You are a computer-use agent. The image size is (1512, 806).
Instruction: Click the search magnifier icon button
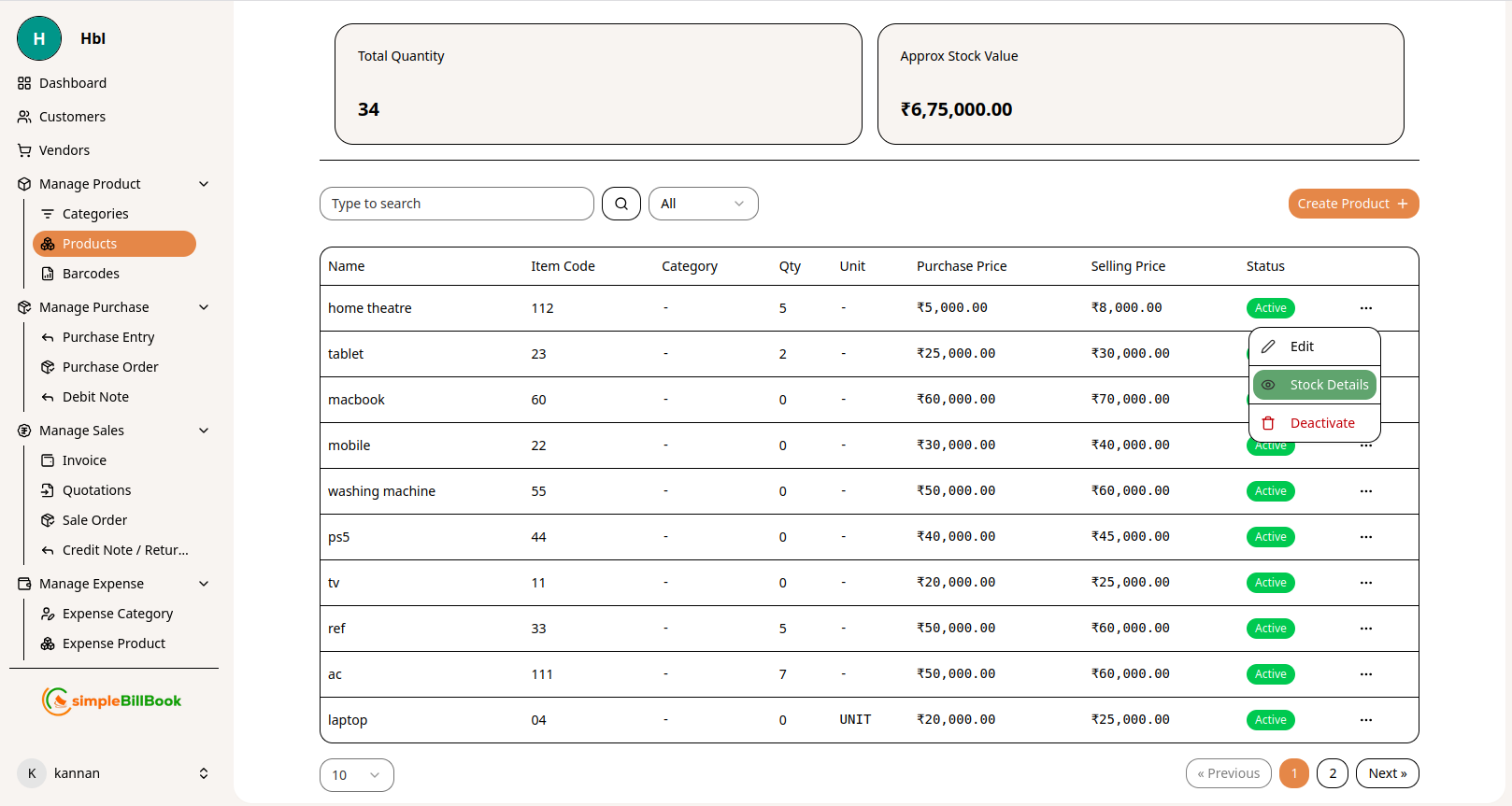620,204
